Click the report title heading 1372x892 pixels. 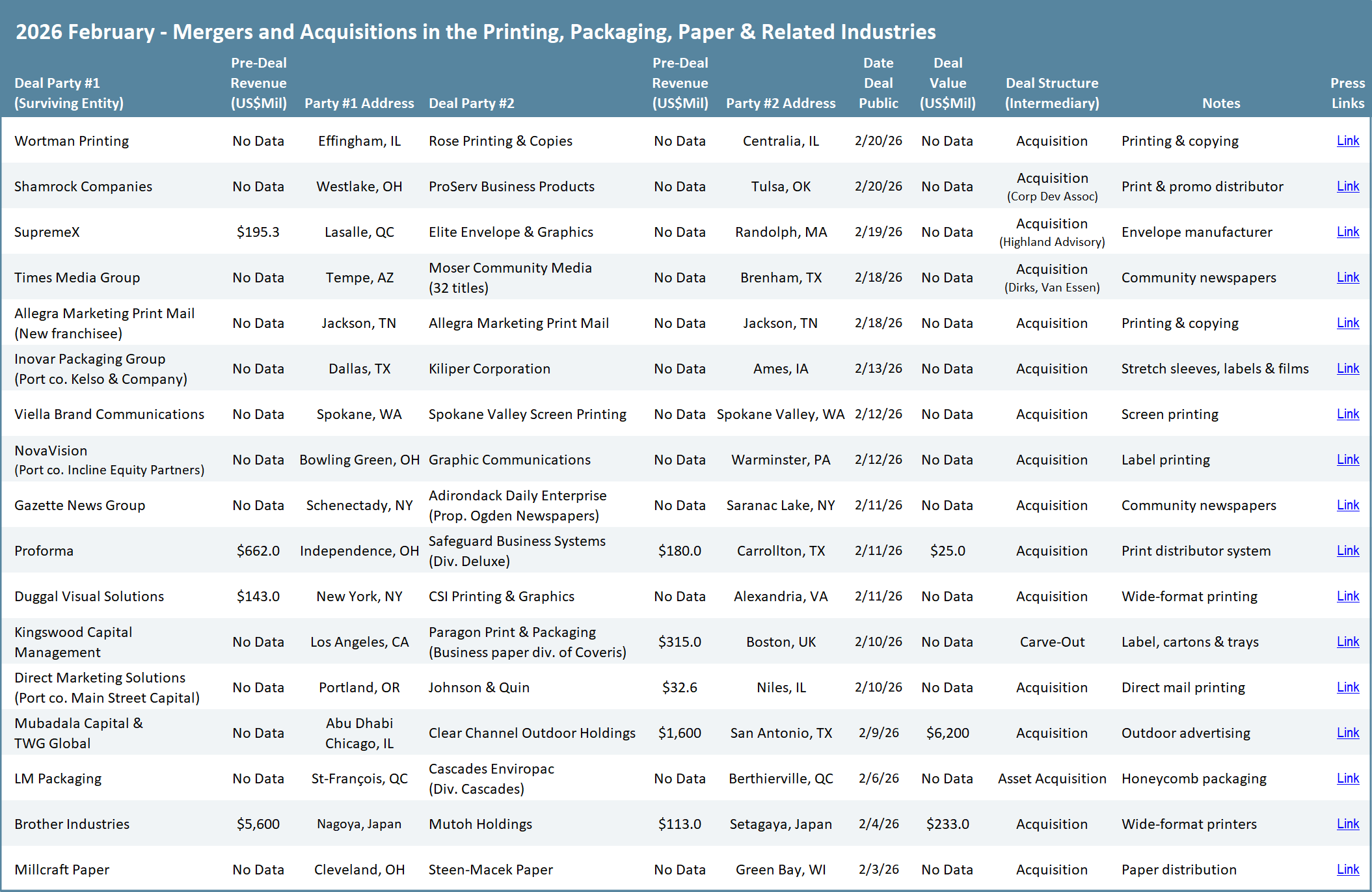tap(475, 31)
